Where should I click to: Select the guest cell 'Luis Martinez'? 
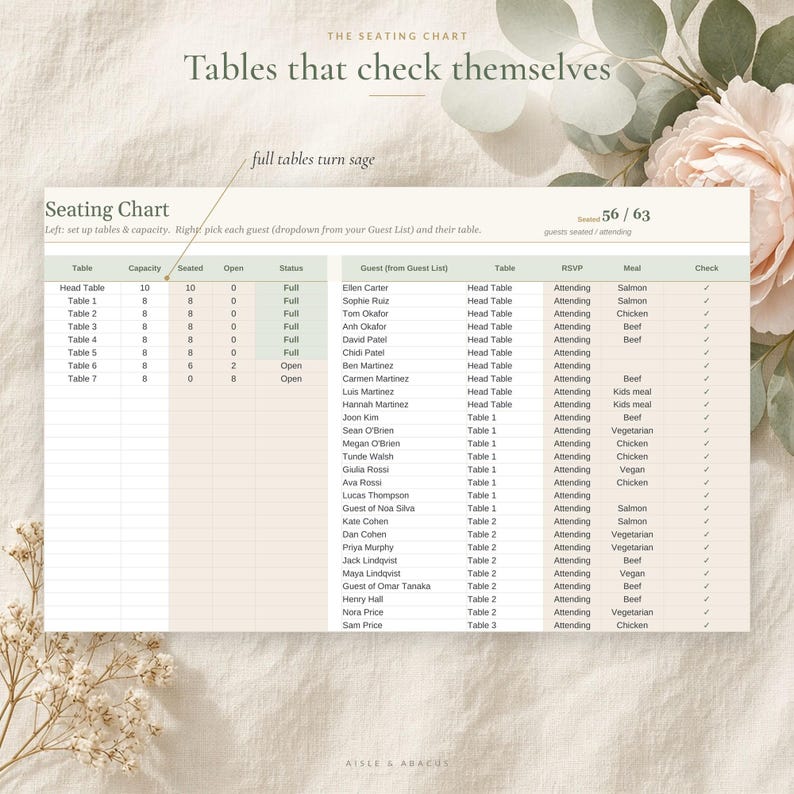click(x=404, y=392)
